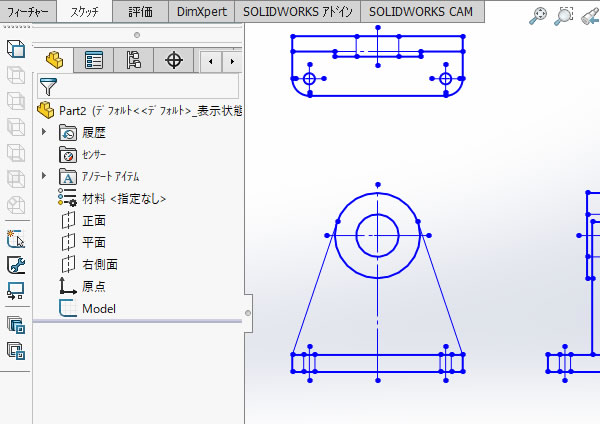This screenshot has height=424, width=600.
Task: Show next manager tabs with right arrow
Action: (232, 61)
